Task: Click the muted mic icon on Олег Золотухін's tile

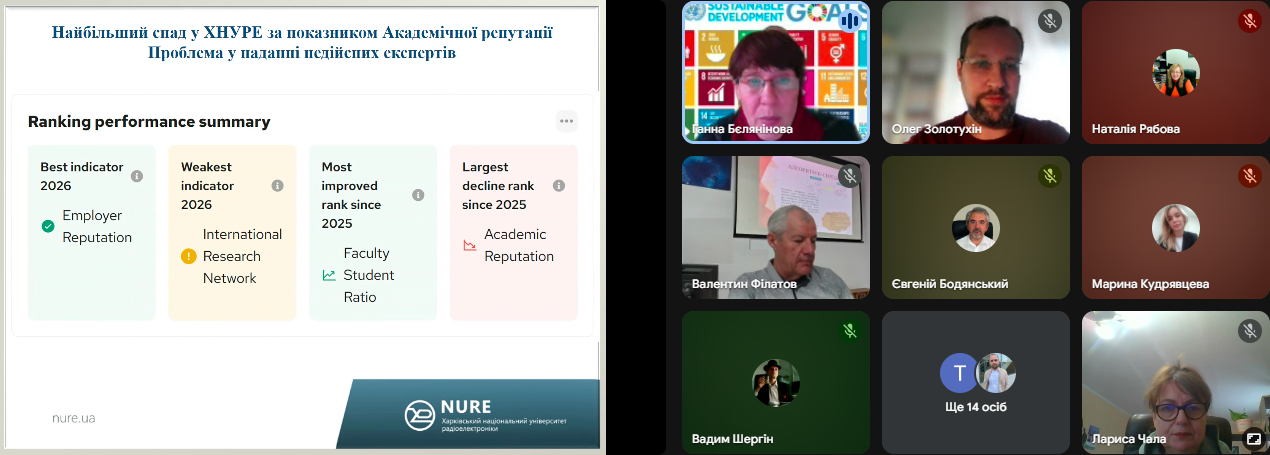Action: [x=1049, y=20]
